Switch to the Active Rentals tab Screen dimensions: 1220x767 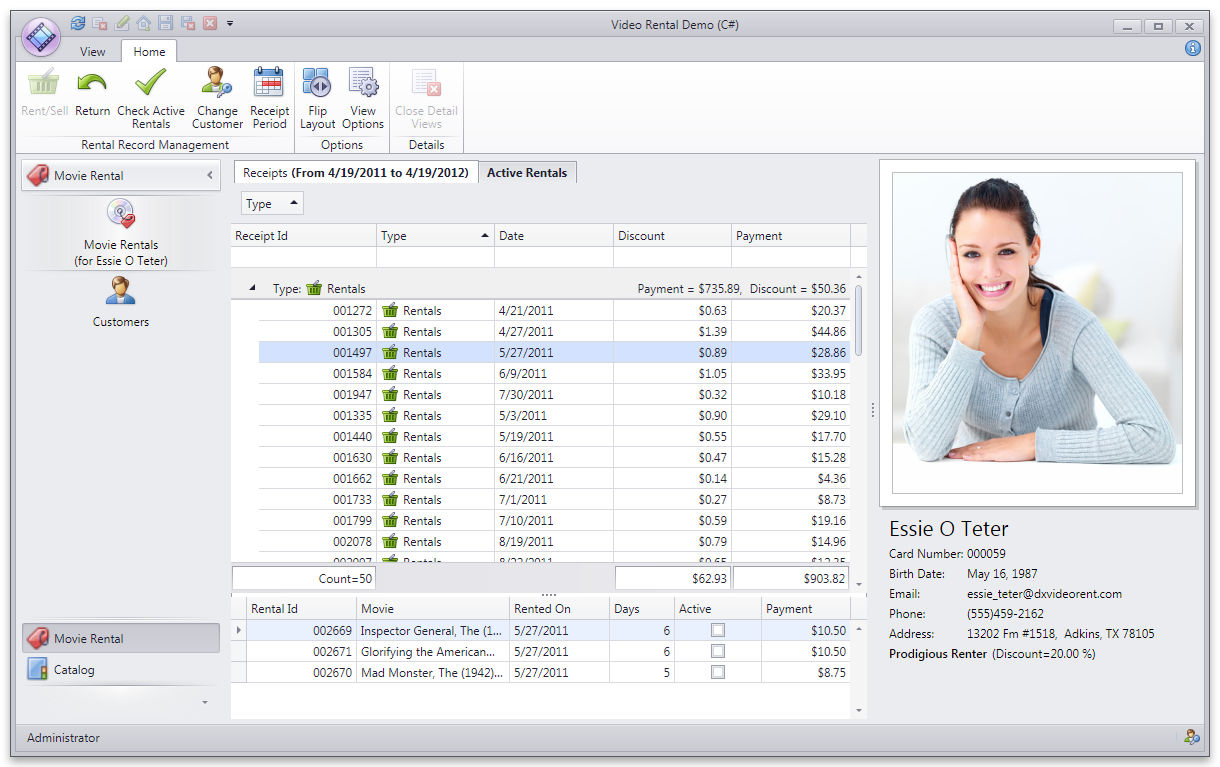click(x=527, y=173)
